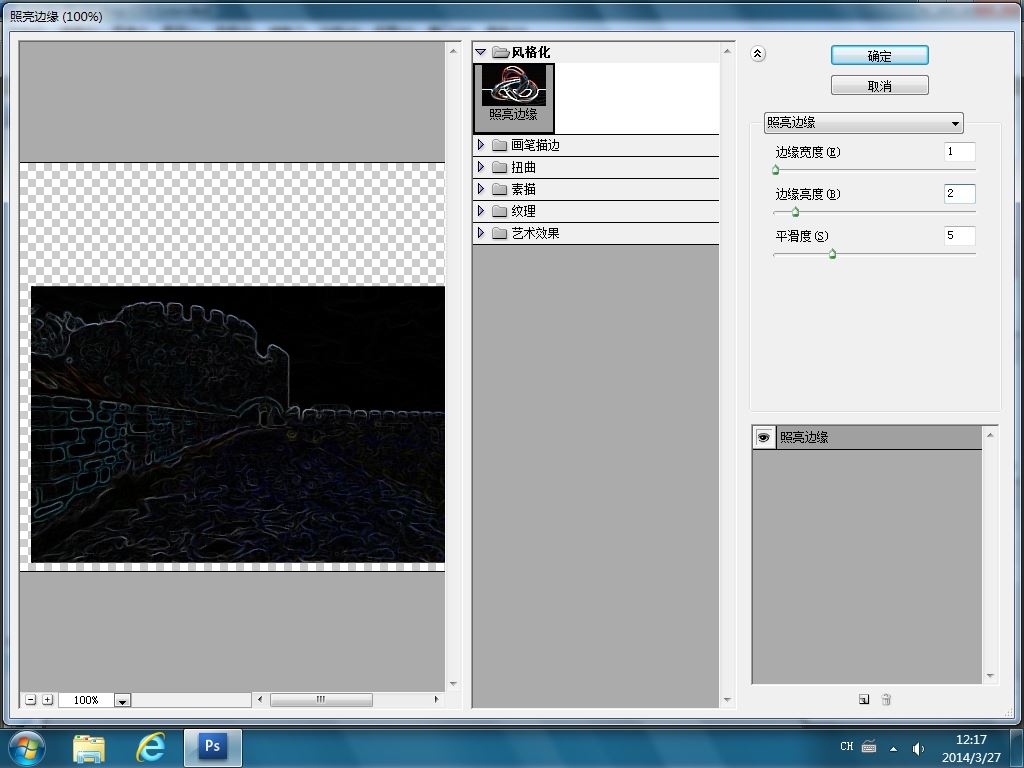Collapse the filter gallery thumbnails panel
The height and width of the screenshot is (768, 1024).
758,54
